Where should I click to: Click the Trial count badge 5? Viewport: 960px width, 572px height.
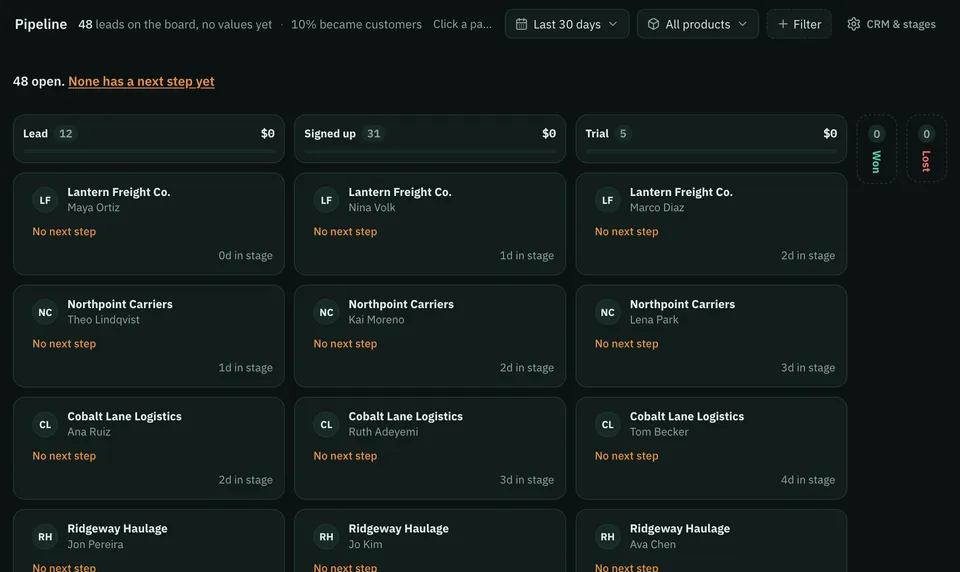point(623,134)
